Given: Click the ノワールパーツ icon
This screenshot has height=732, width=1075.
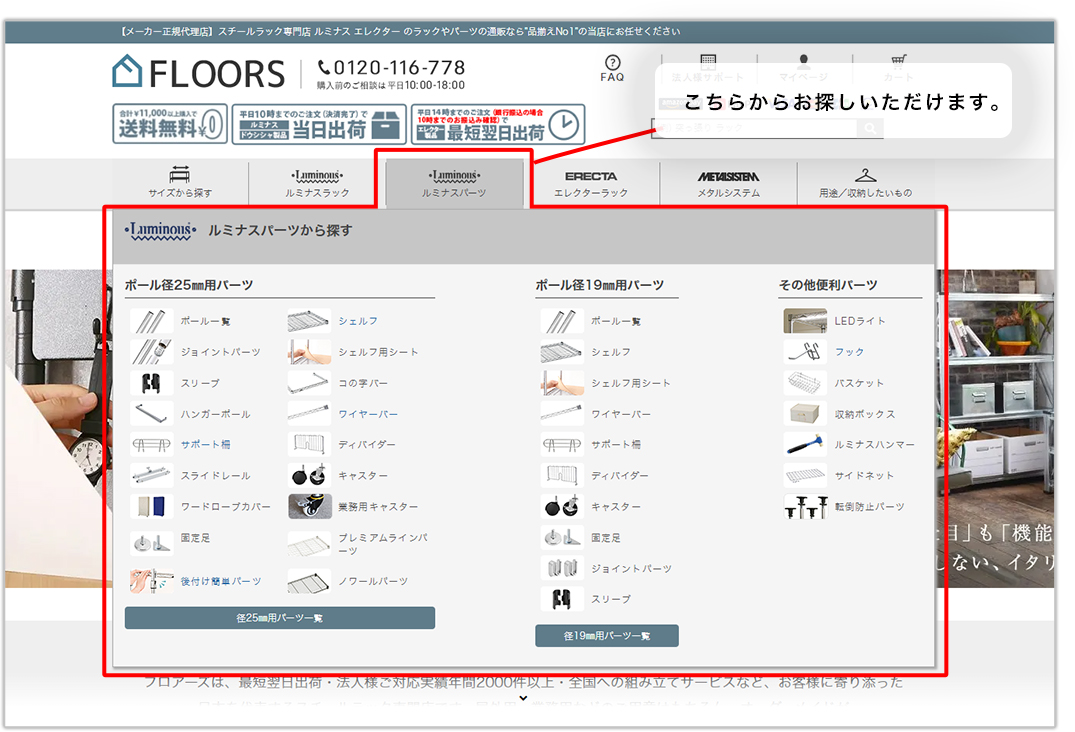Looking at the screenshot, I should click(309, 581).
